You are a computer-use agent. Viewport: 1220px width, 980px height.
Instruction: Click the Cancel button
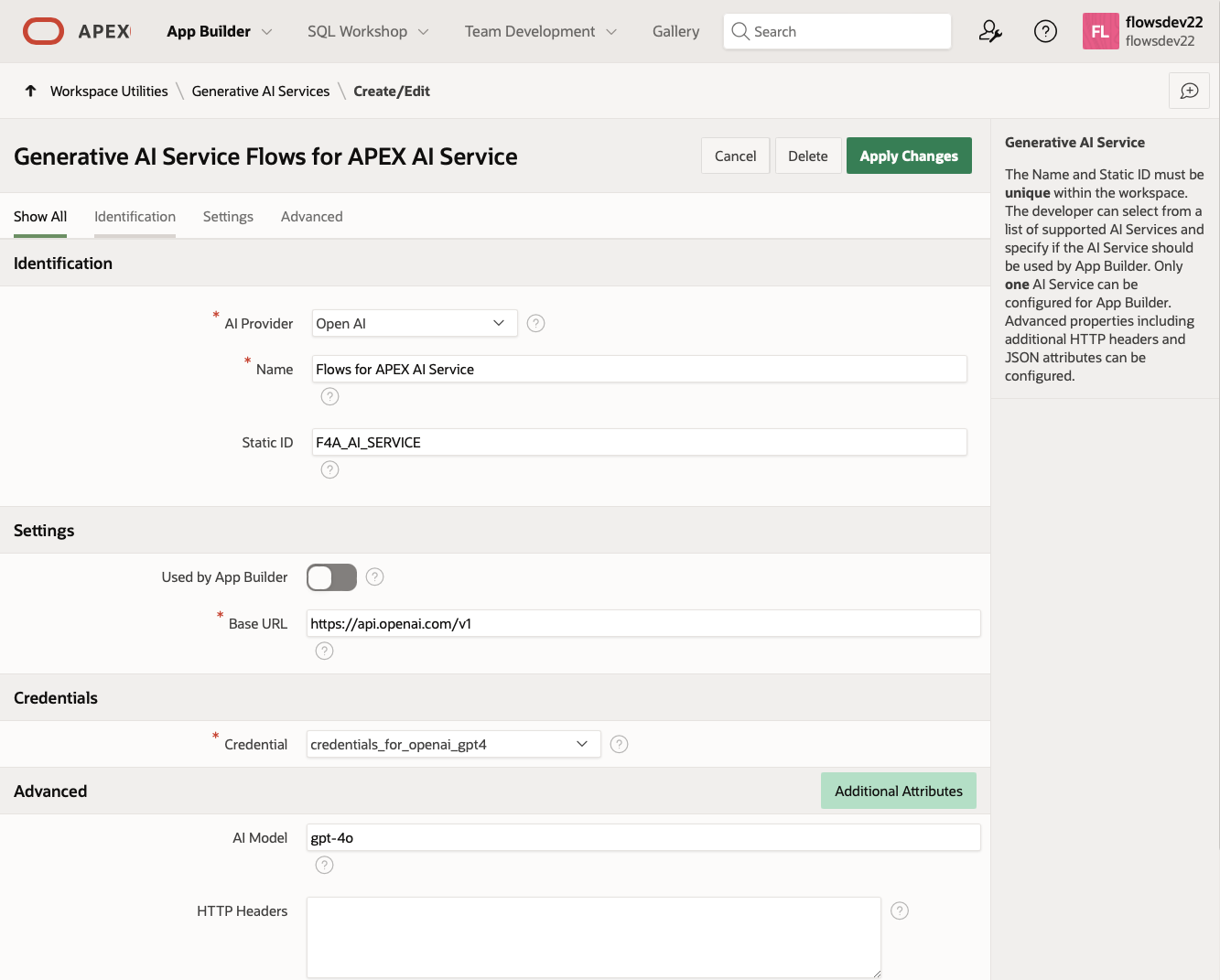736,156
